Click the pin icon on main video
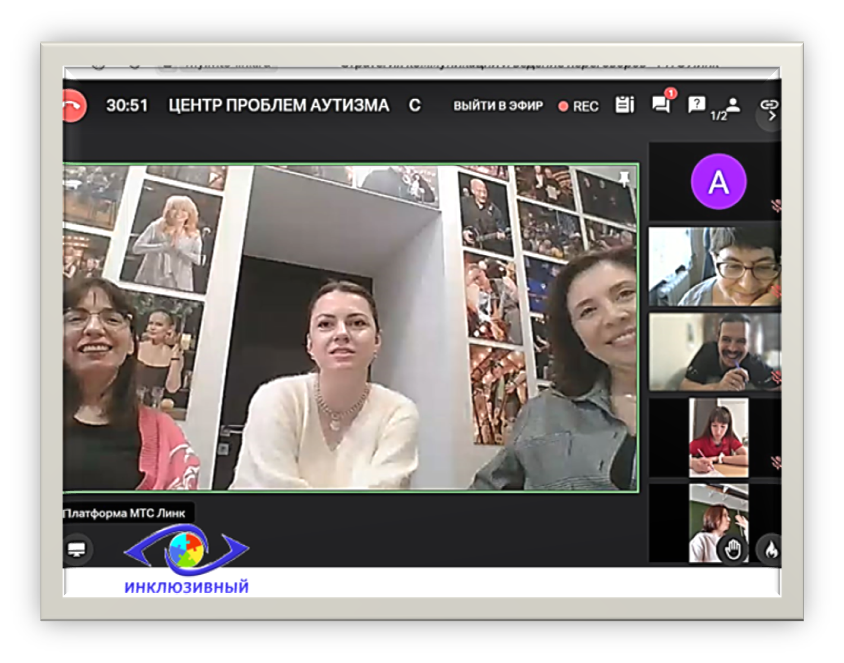Viewport: 844px width, 663px height. point(624,179)
